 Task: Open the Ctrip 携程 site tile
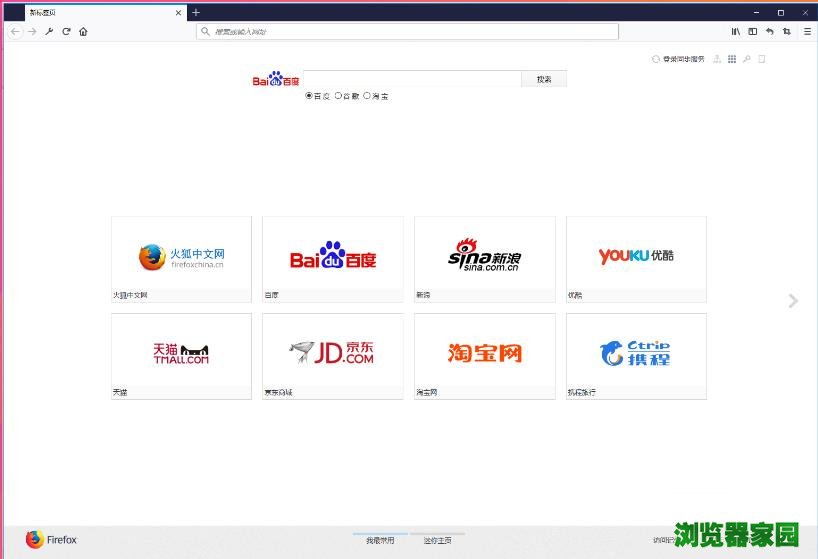(636, 356)
